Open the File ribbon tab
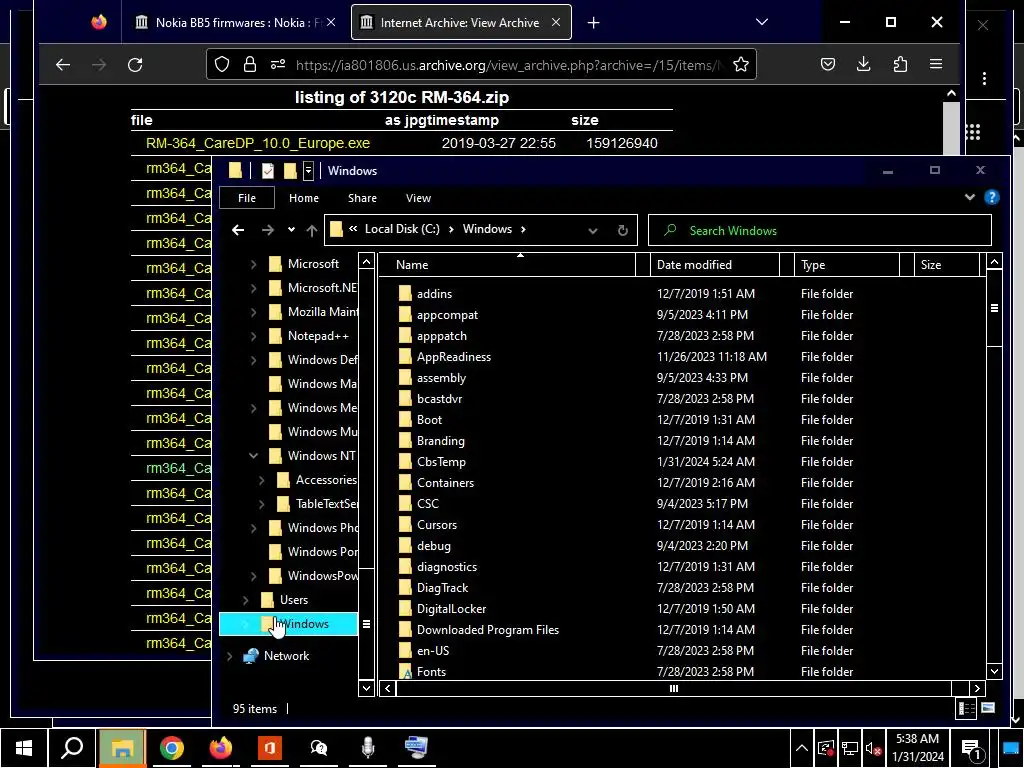This screenshot has height=768, width=1024. 247,198
